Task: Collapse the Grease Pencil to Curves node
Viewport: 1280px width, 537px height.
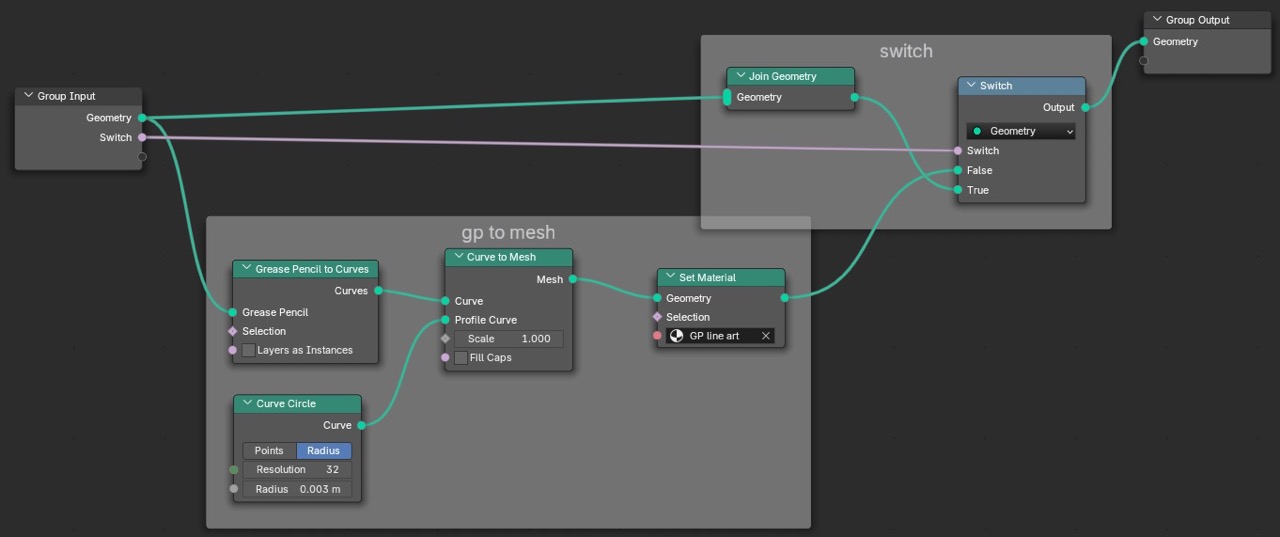Action: coord(246,269)
